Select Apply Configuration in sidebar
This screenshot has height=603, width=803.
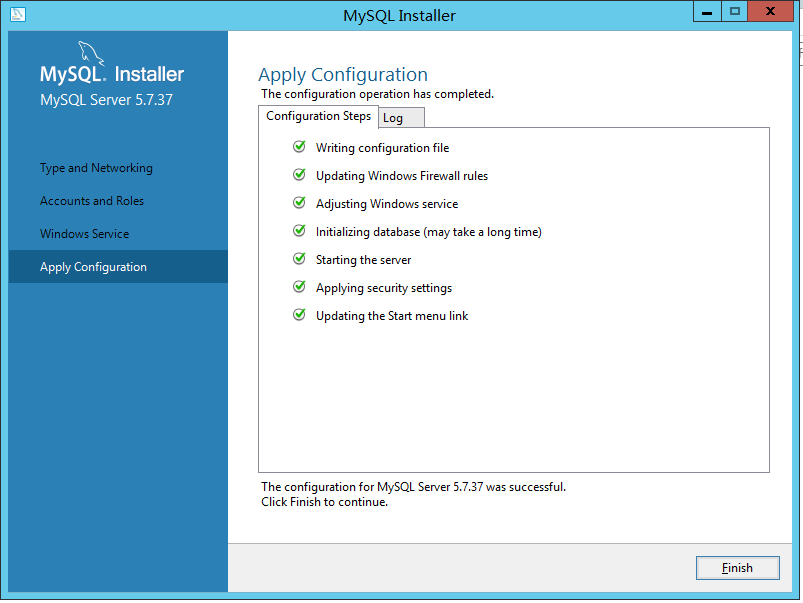[118, 266]
